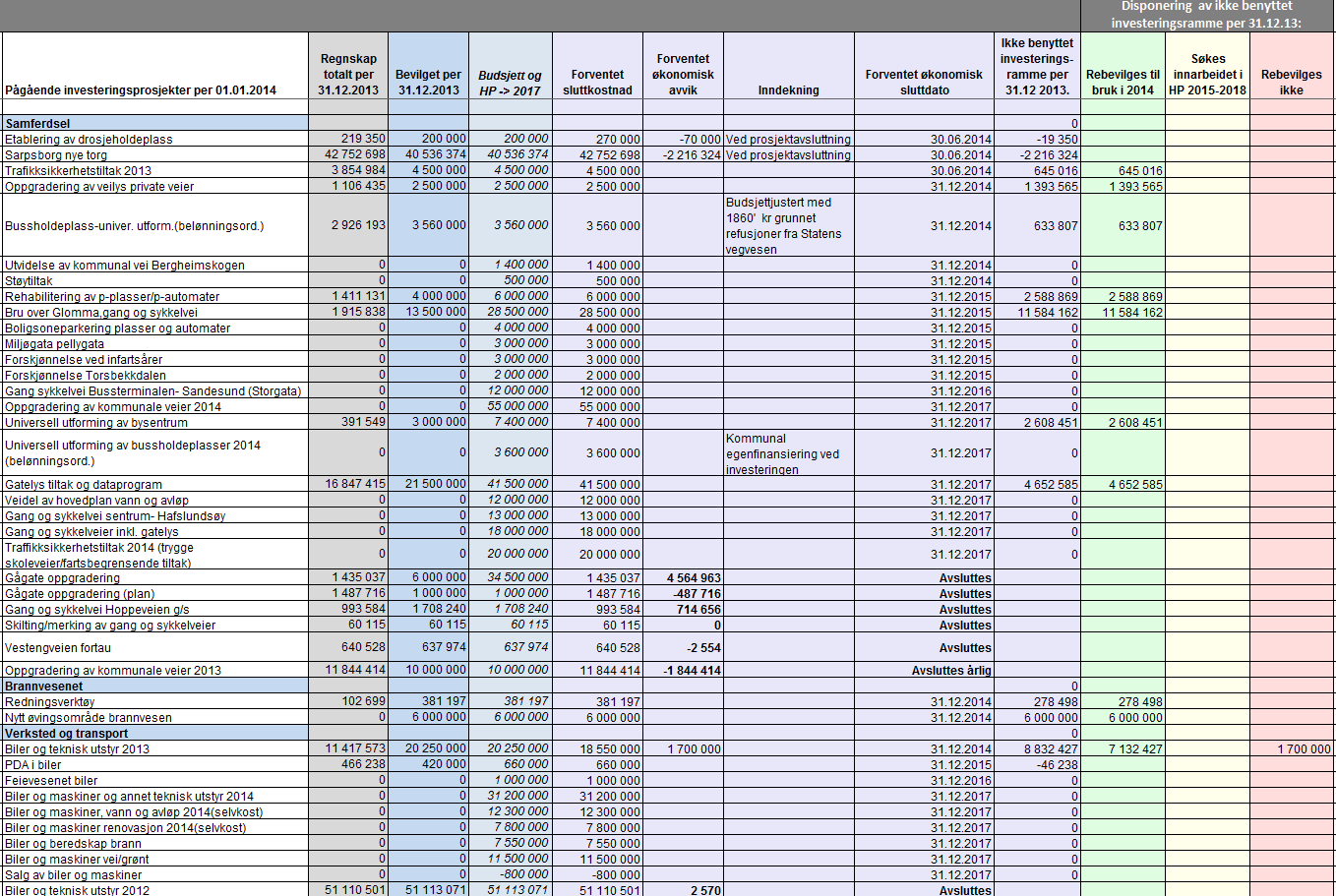
Task: Select the 'Verksted og transport' section header
Action: click(155, 734)
